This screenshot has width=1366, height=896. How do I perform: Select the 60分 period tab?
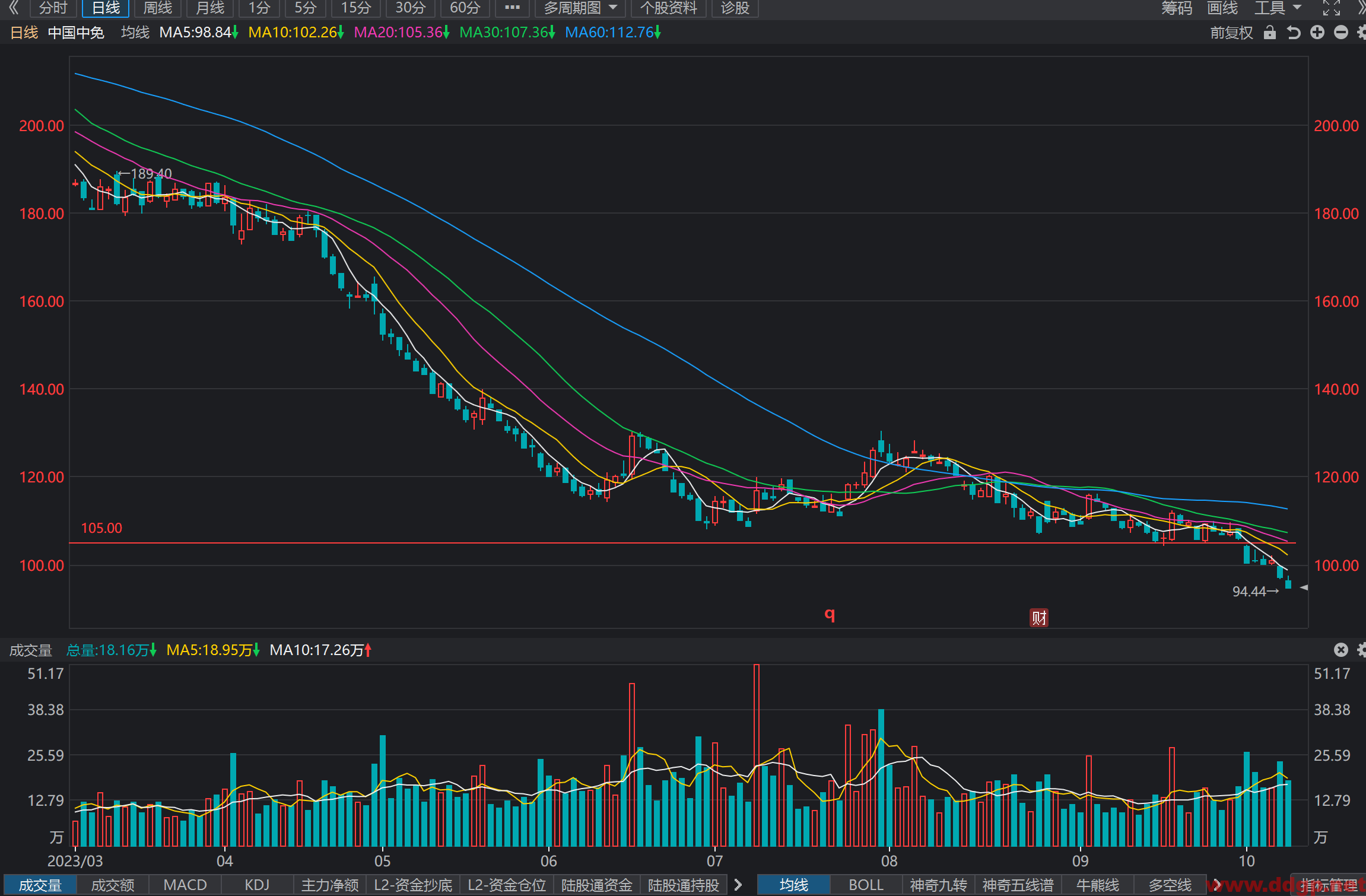pos(465,8)
